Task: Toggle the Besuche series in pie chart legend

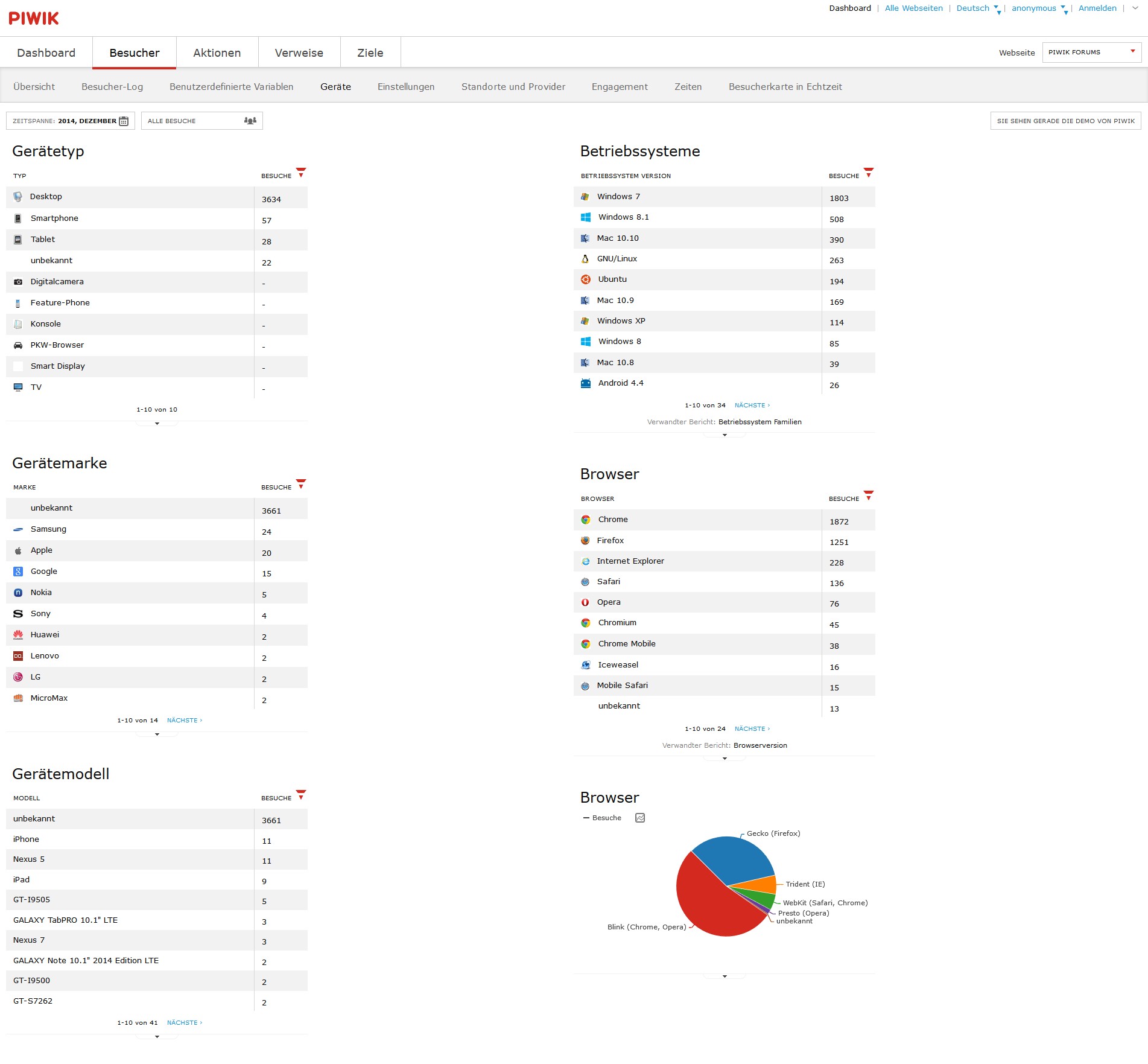Action: click(602, 818)
